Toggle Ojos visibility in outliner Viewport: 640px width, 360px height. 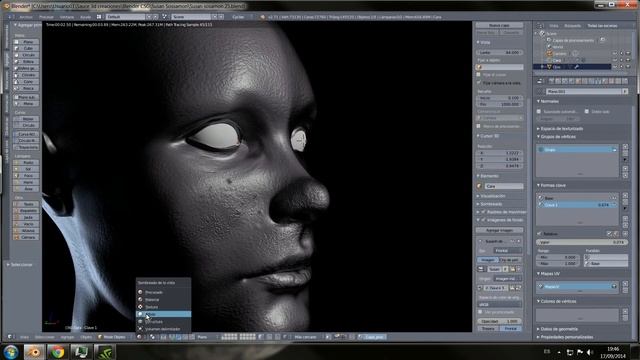tap(615, 67)
